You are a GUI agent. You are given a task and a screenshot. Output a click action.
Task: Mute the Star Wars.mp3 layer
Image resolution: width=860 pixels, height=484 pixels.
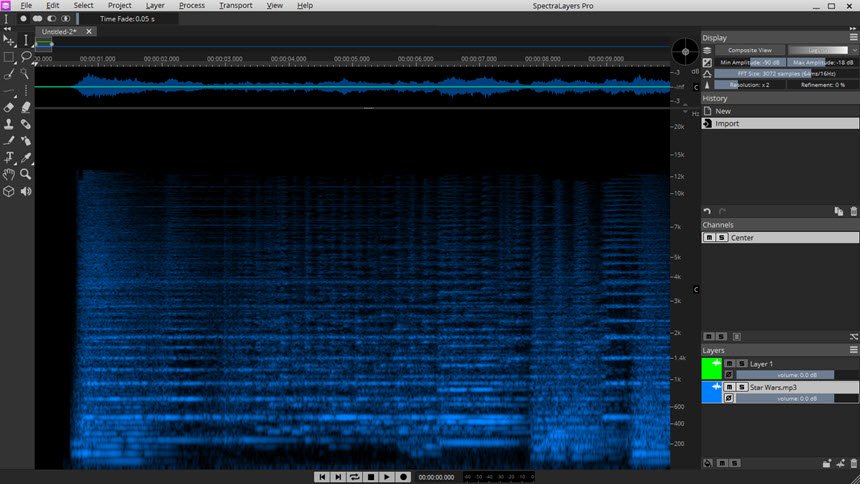729,387
